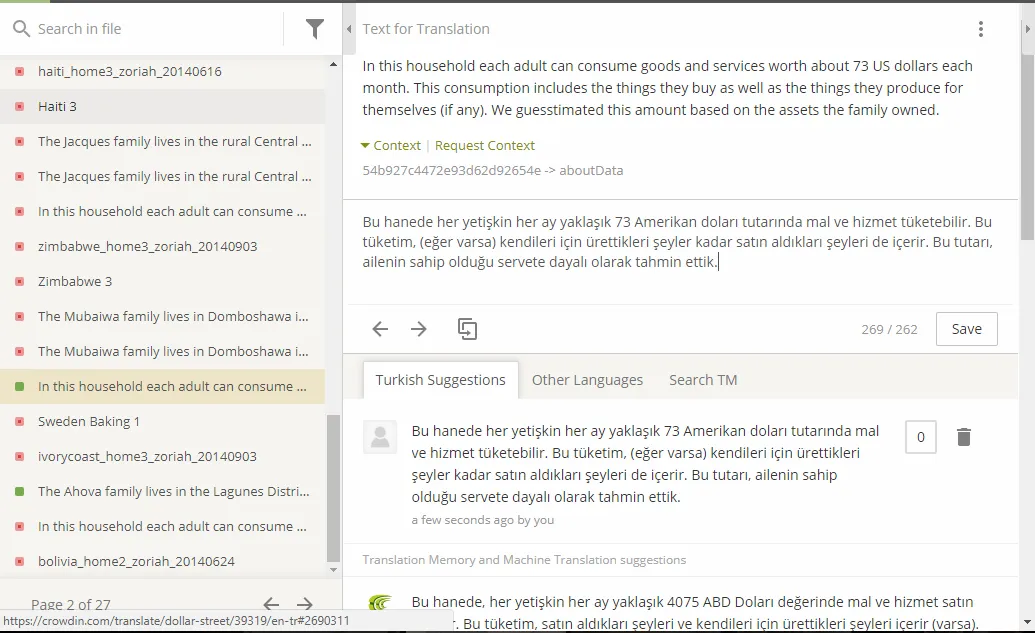Click red status icon beside Zimbabwe 3
The image size is (1035, 633).
tap(20, 281)
